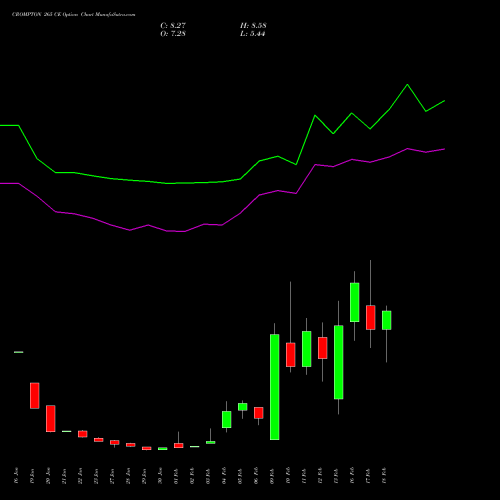
Task: Select the red candle for 17 Feb
Action: (371, 318)
